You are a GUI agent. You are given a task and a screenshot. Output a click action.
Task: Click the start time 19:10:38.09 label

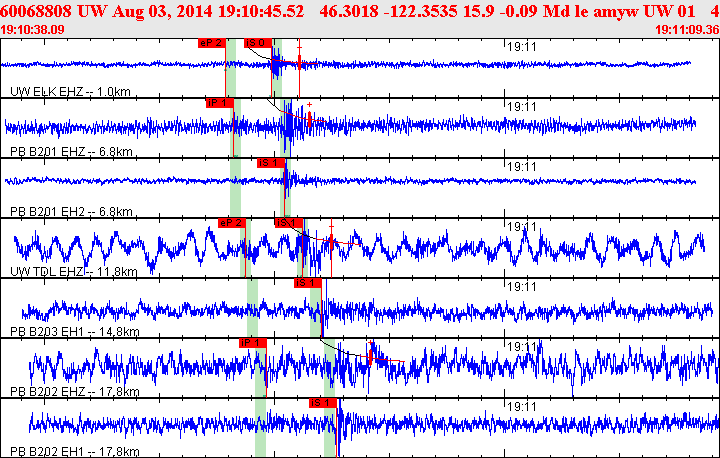[x=33, y=30]
